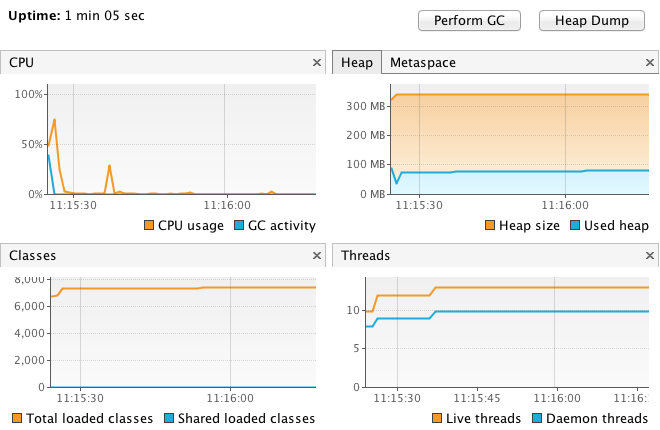Click the GC activity blue legend swatch
This screenshot has height=430, width=660.
[x=239, y=225]
